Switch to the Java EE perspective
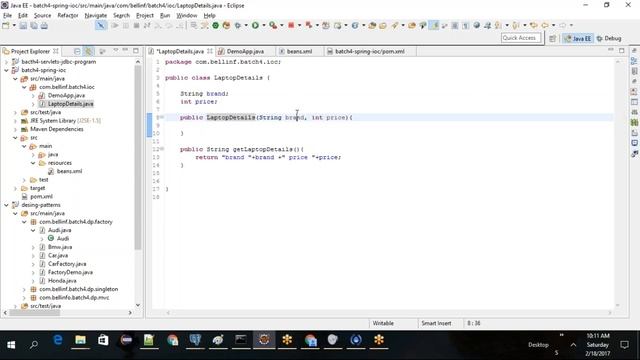This screenshot has height=360, width=640. tap(578, 38)
